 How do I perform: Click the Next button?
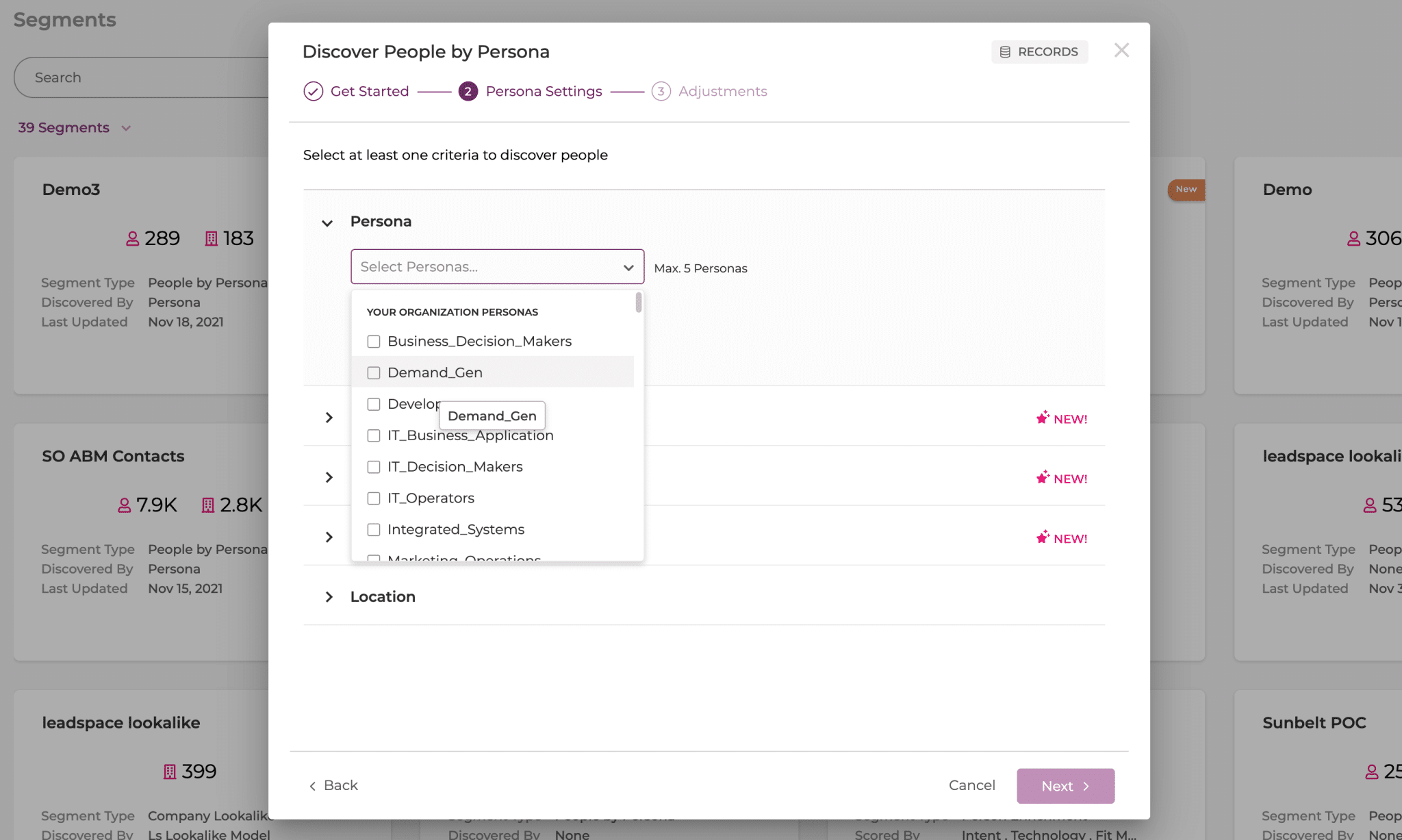tap(1065, 785)
